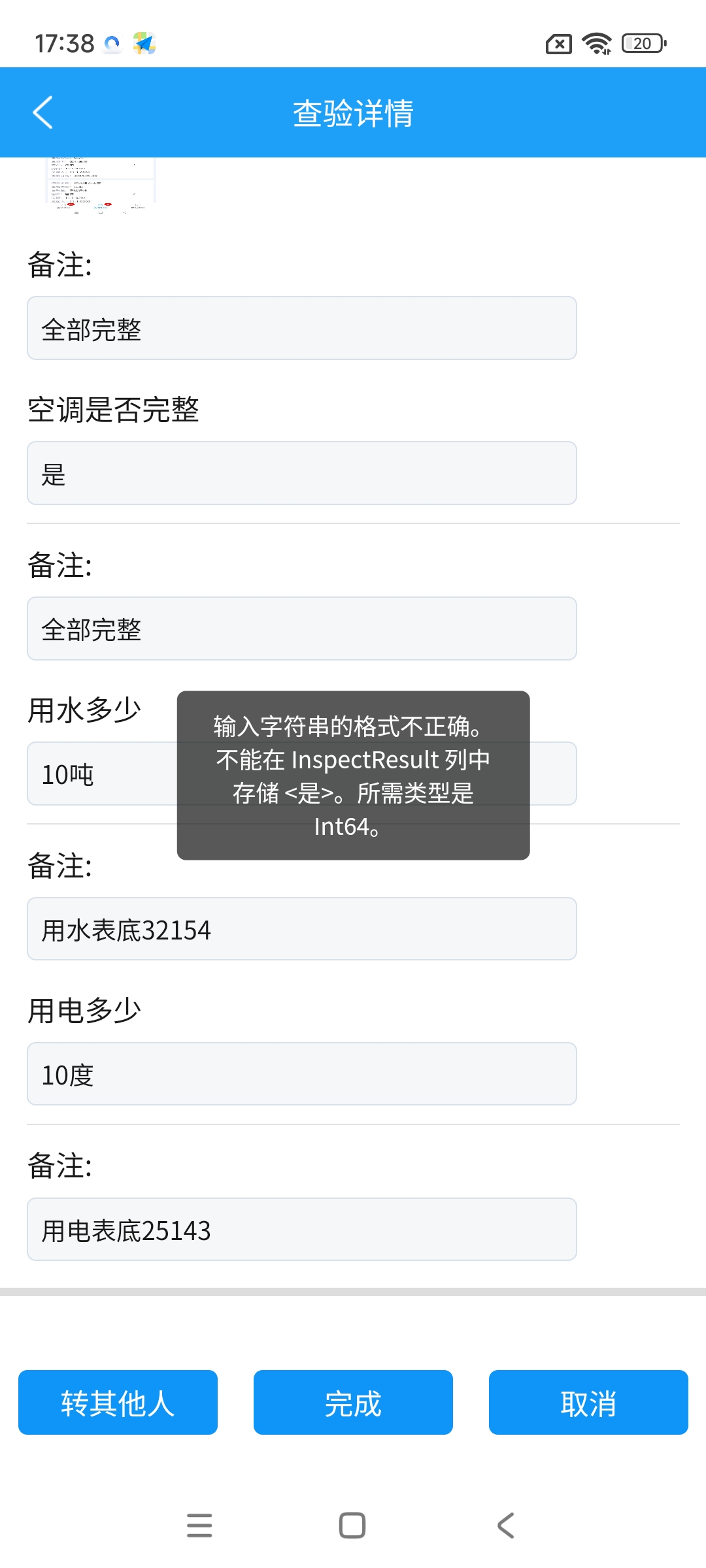Edit the 备注 field below 空调是否完整
This screenshot has height=1568, width=706.
[302, 629]
